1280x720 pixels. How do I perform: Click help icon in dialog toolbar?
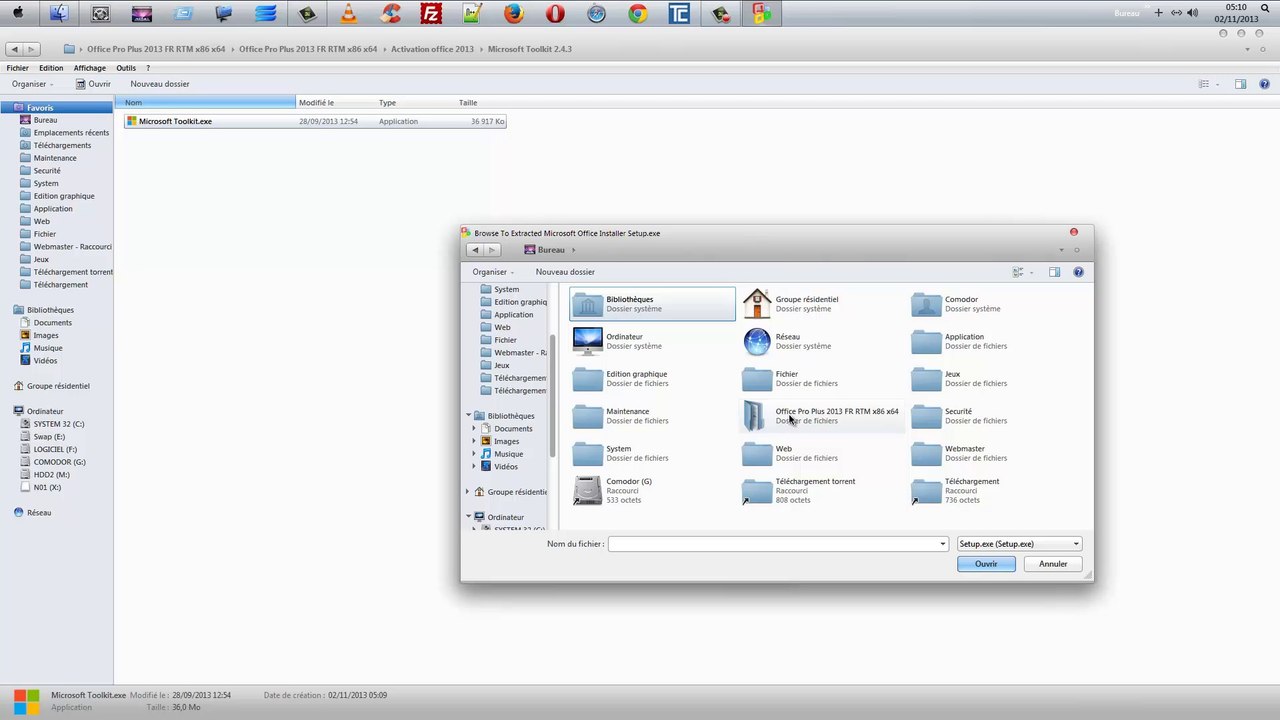1078,272
